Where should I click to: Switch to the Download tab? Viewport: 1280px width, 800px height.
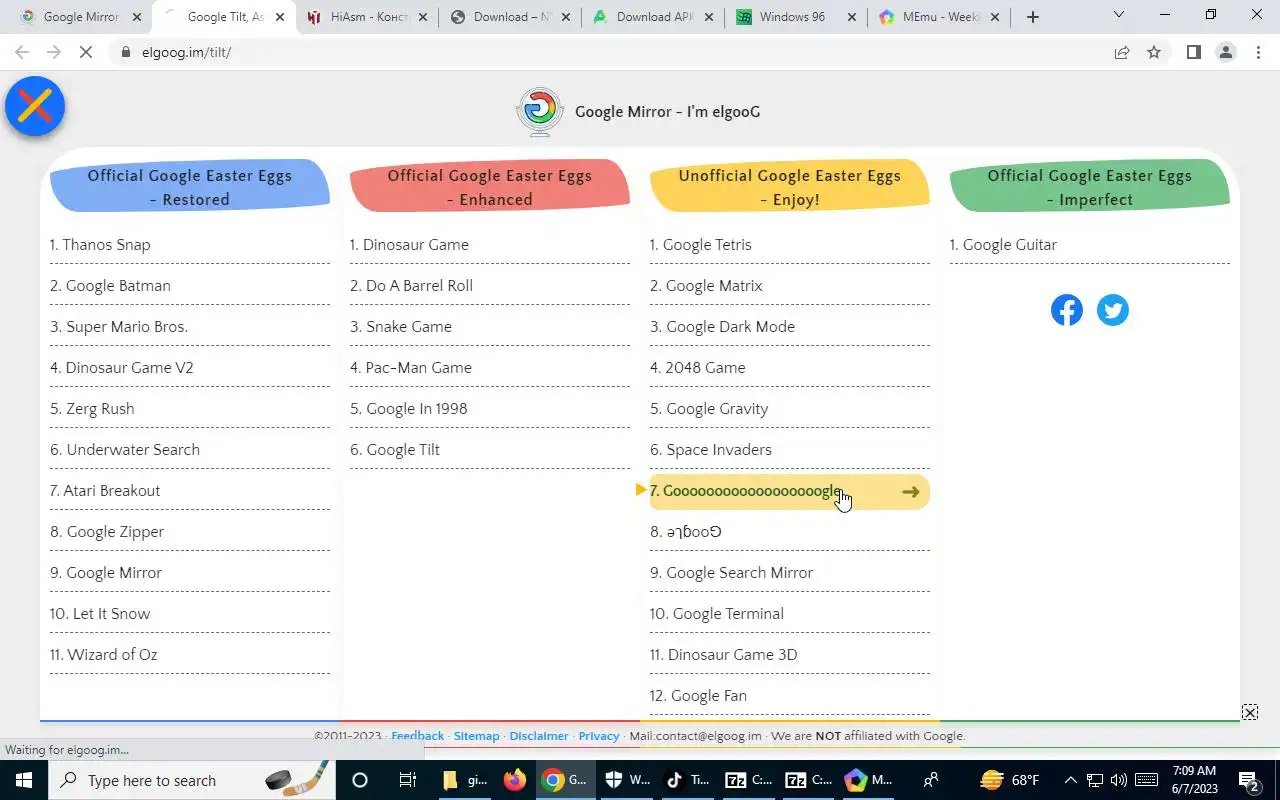511,17
